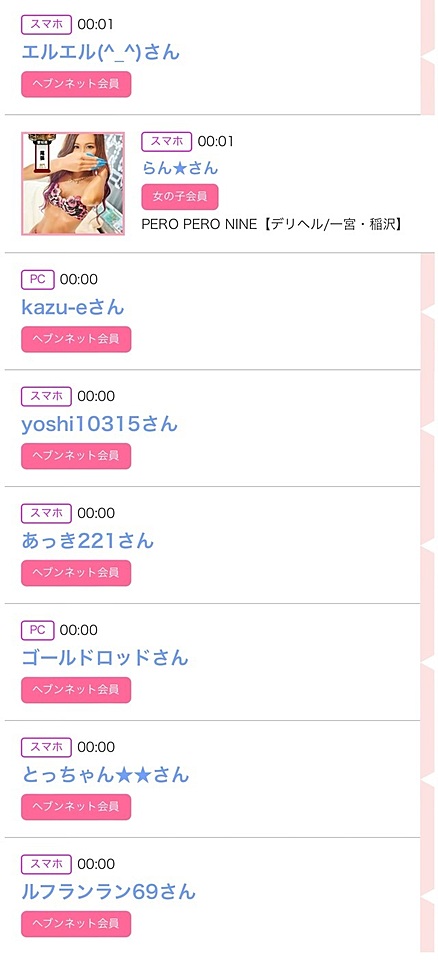Open エルエル(^_^)さん profile link

point(100,51)
